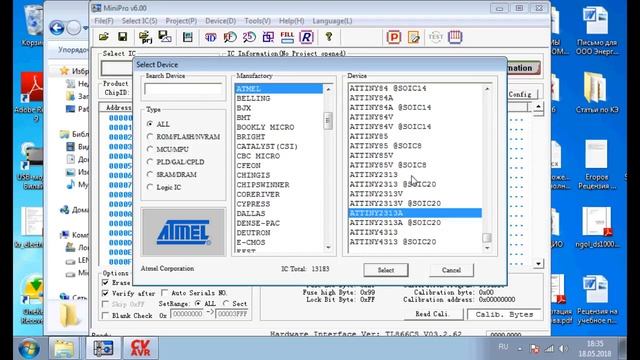Click the Windows Start button
Viewport: 640px width, 360px height.
[29, 349]
